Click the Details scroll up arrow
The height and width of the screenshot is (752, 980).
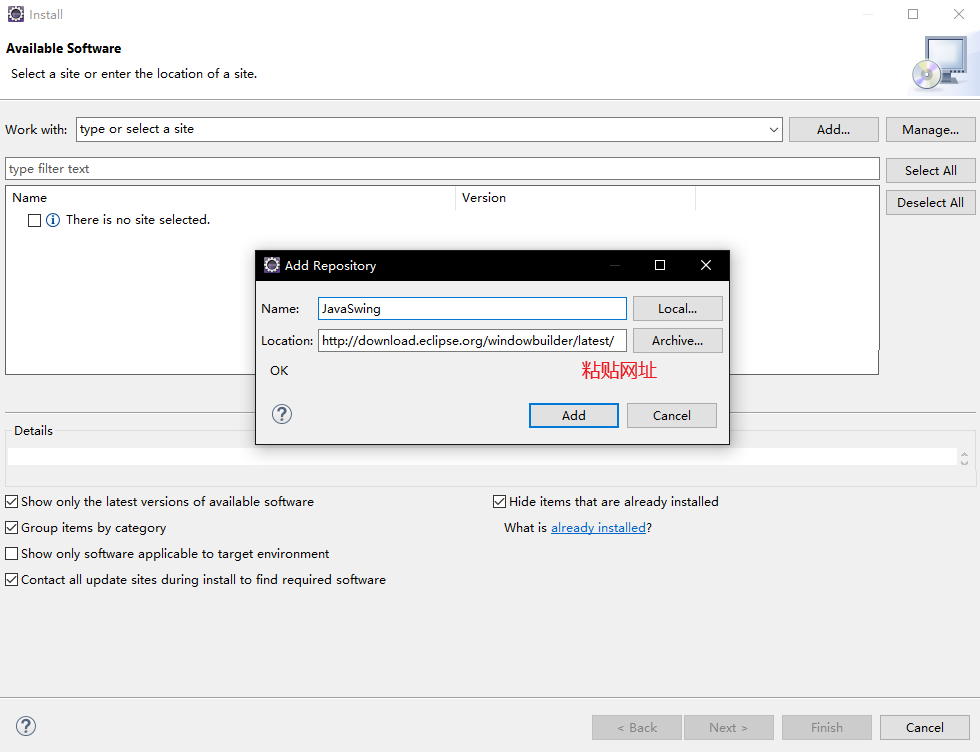[x=964, y=454]
